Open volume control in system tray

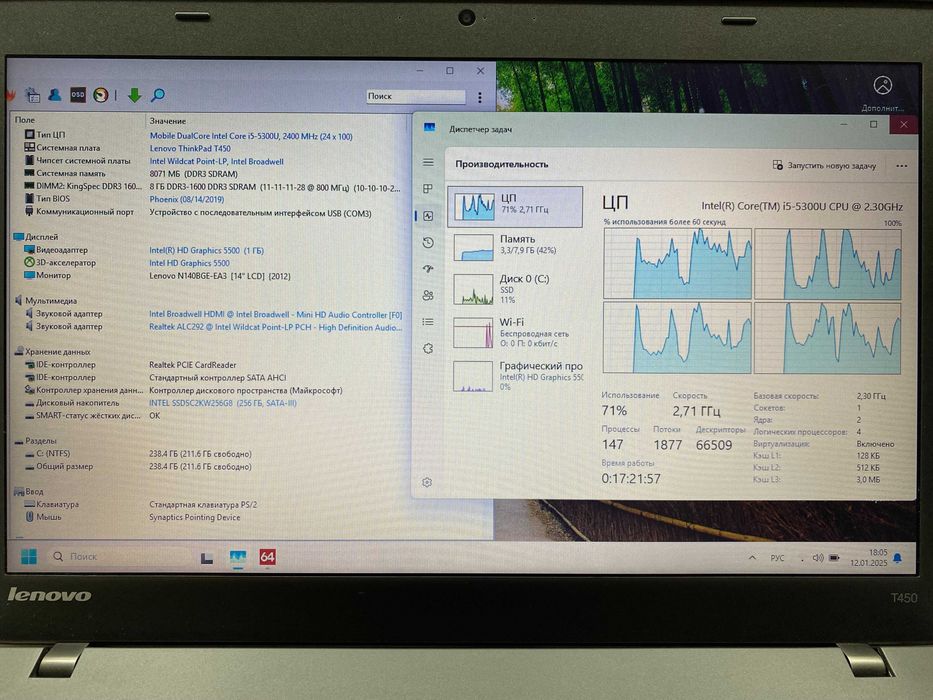click(x=818, y=558)
